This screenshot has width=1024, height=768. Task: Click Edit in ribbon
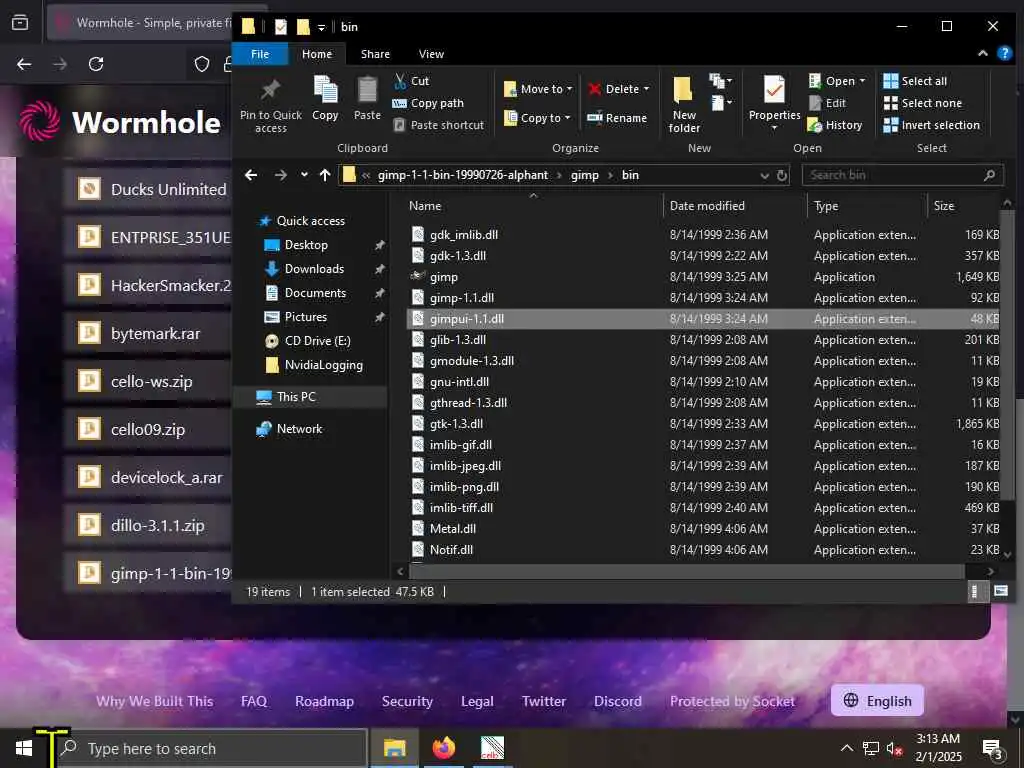827,103
